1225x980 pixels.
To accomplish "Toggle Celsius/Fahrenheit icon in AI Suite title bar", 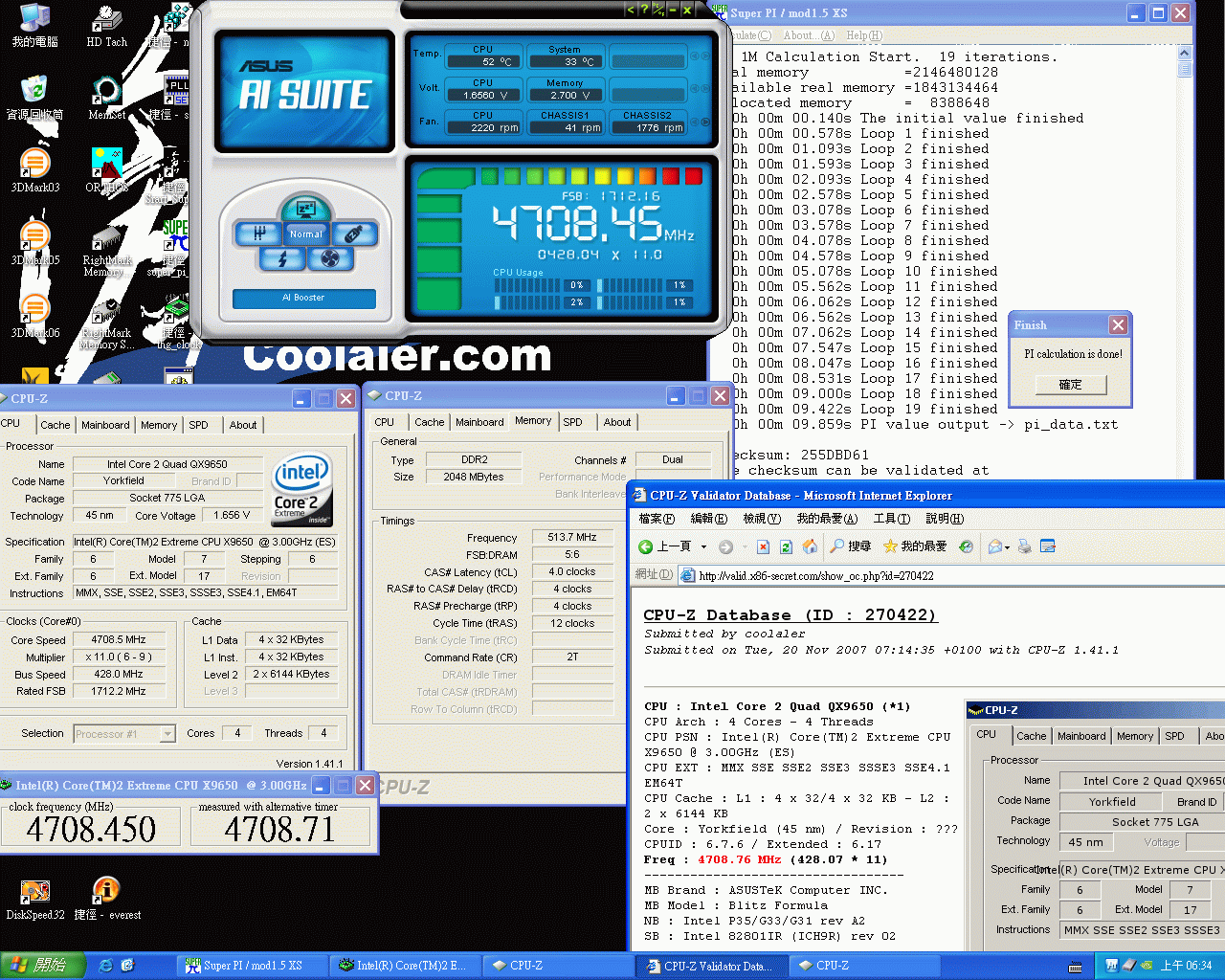I will coord(658,10).
